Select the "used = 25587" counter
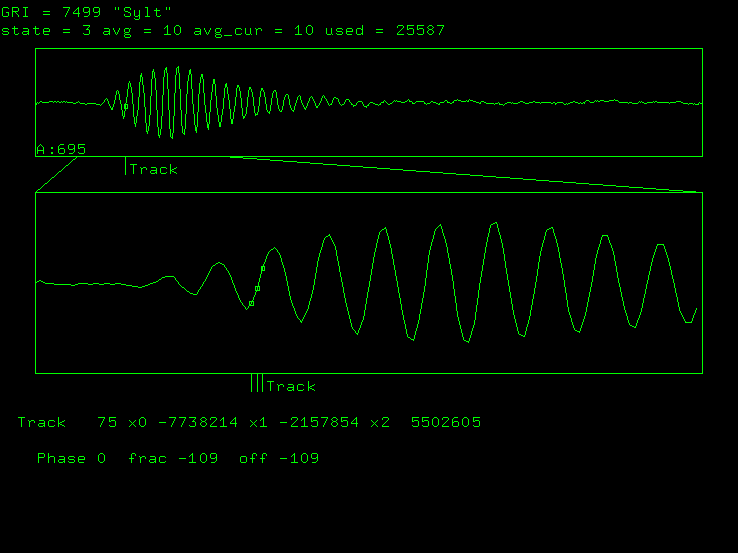738x553 pixels. coord(385,31)
